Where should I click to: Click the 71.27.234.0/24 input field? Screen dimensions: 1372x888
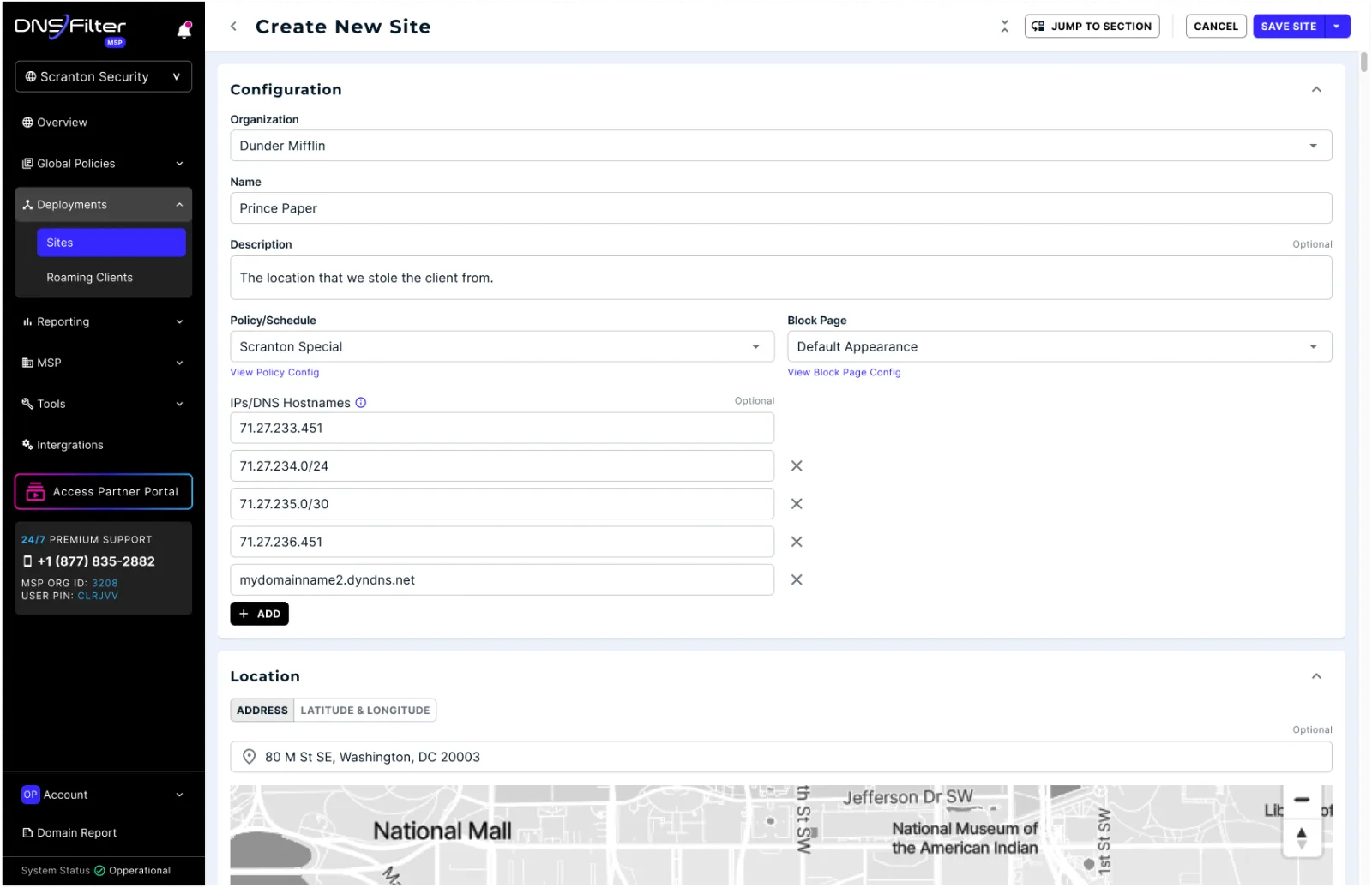click(x=502, y=466)
